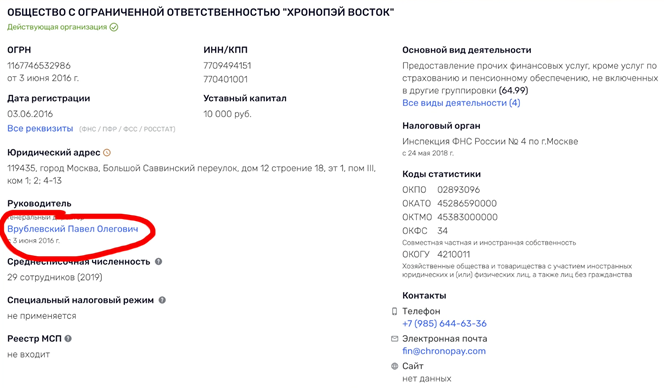
Task: Call phone number +7 (985) 644-63-36
Action: 444,324
